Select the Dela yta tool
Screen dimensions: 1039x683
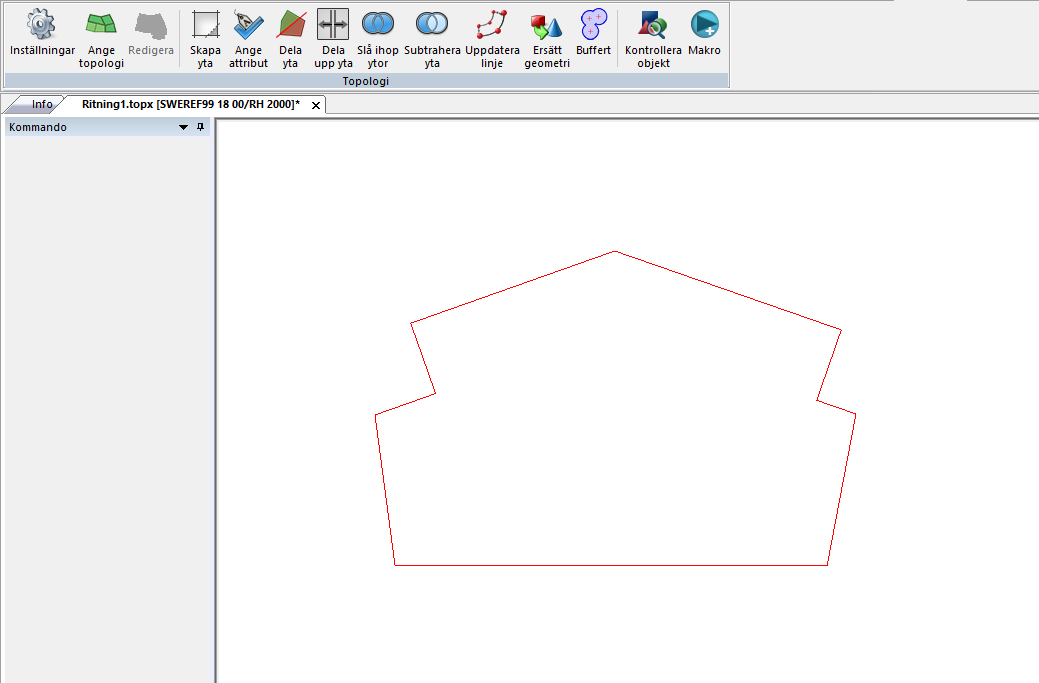click(x=290, y=38)
